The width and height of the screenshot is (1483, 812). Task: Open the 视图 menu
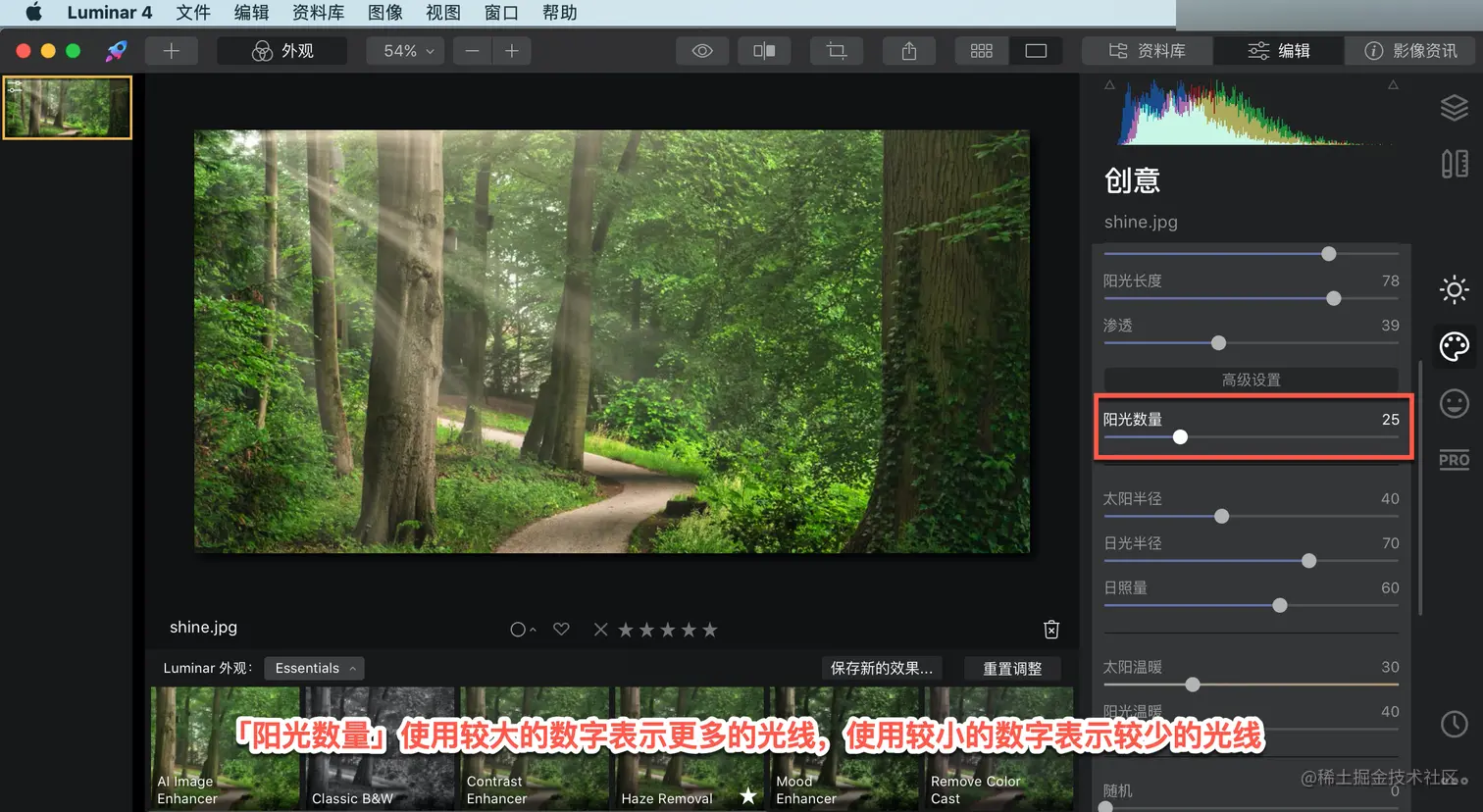(442, 13)
